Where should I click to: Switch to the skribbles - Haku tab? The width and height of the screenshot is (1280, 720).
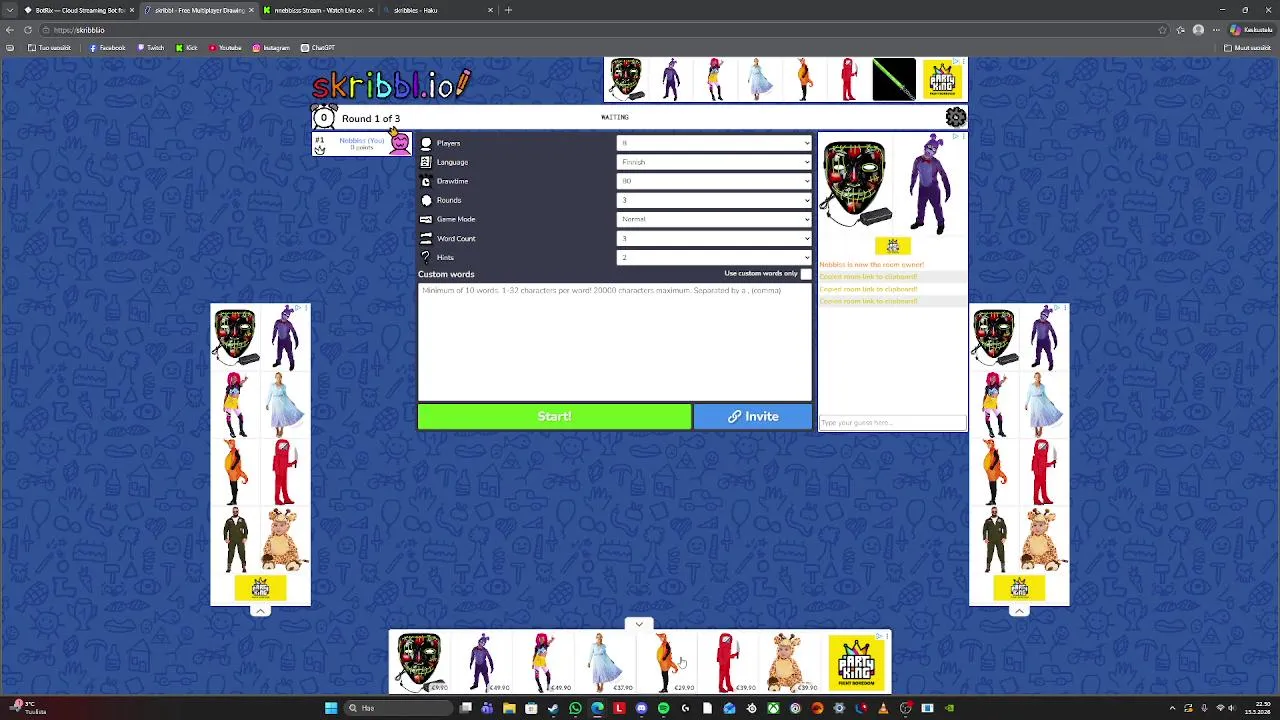pyautogui.click(x=438, y=10)
